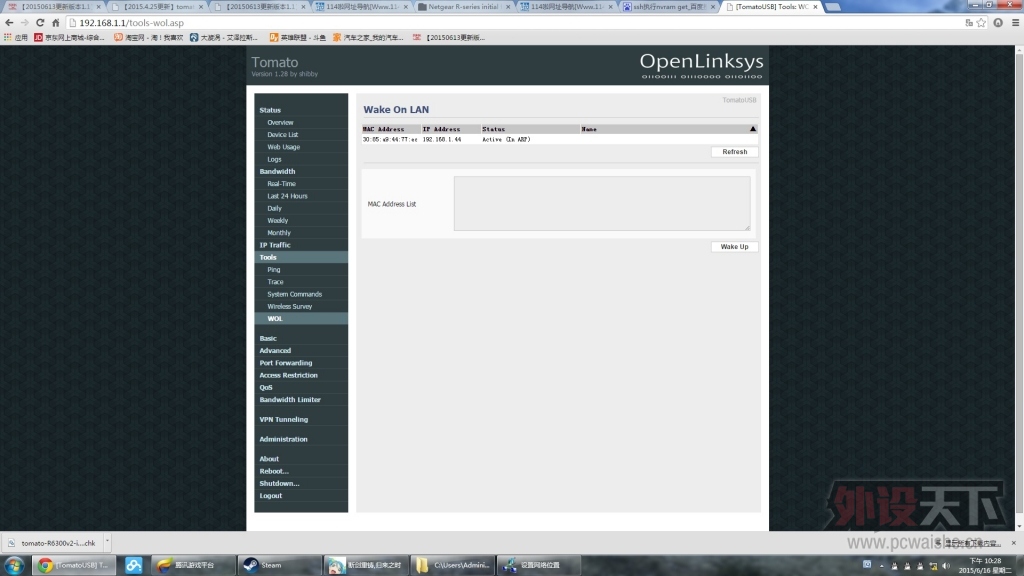Click the Netgear R-series tab
The height and width of the screenshot is (576, 1024).
coord(464,6)
